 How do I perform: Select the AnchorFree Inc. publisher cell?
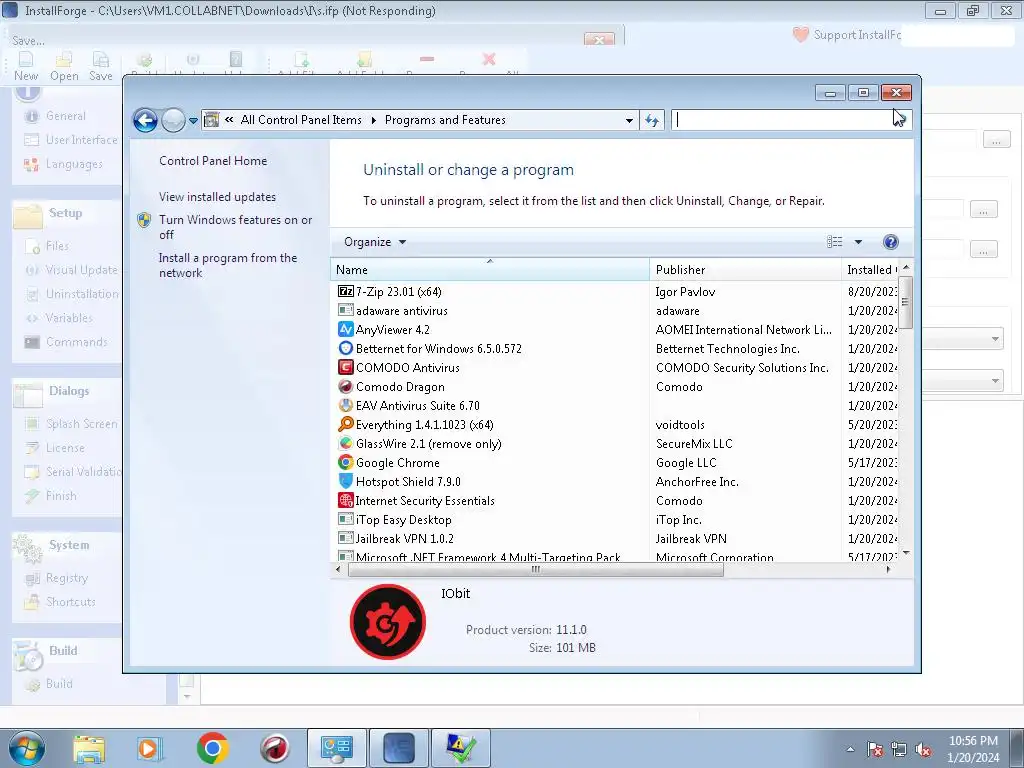(697, 481)
